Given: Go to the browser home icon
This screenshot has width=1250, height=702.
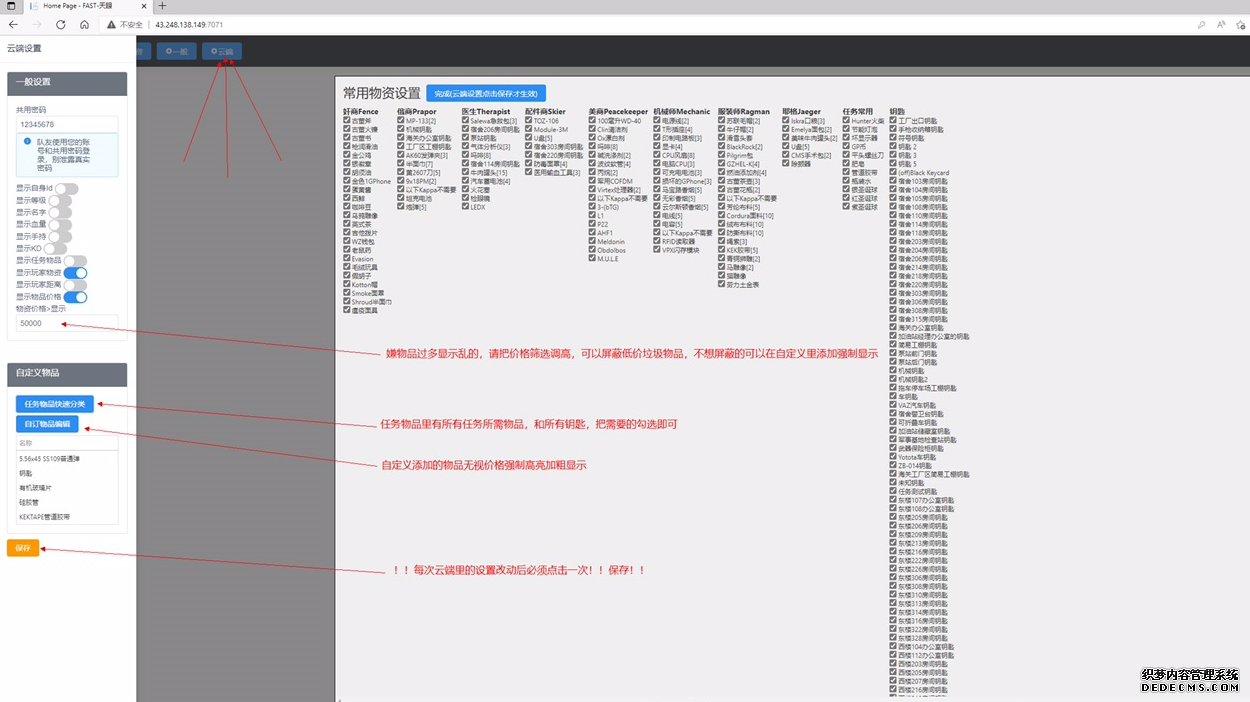Looking at the screenshot, I should point(84,24).
